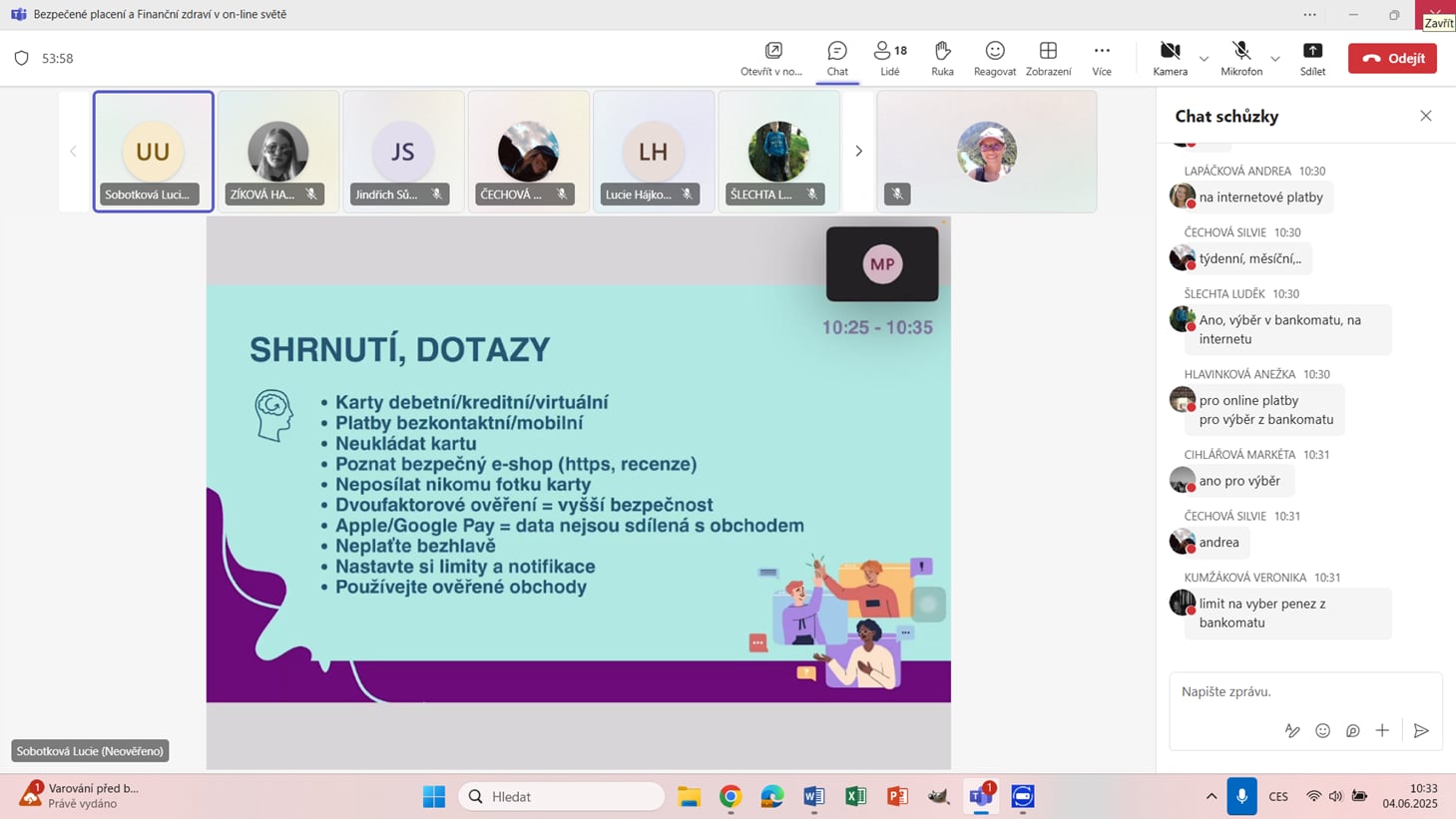
Task: Expand the camera options dropdown arrow
Action: 1204,59
